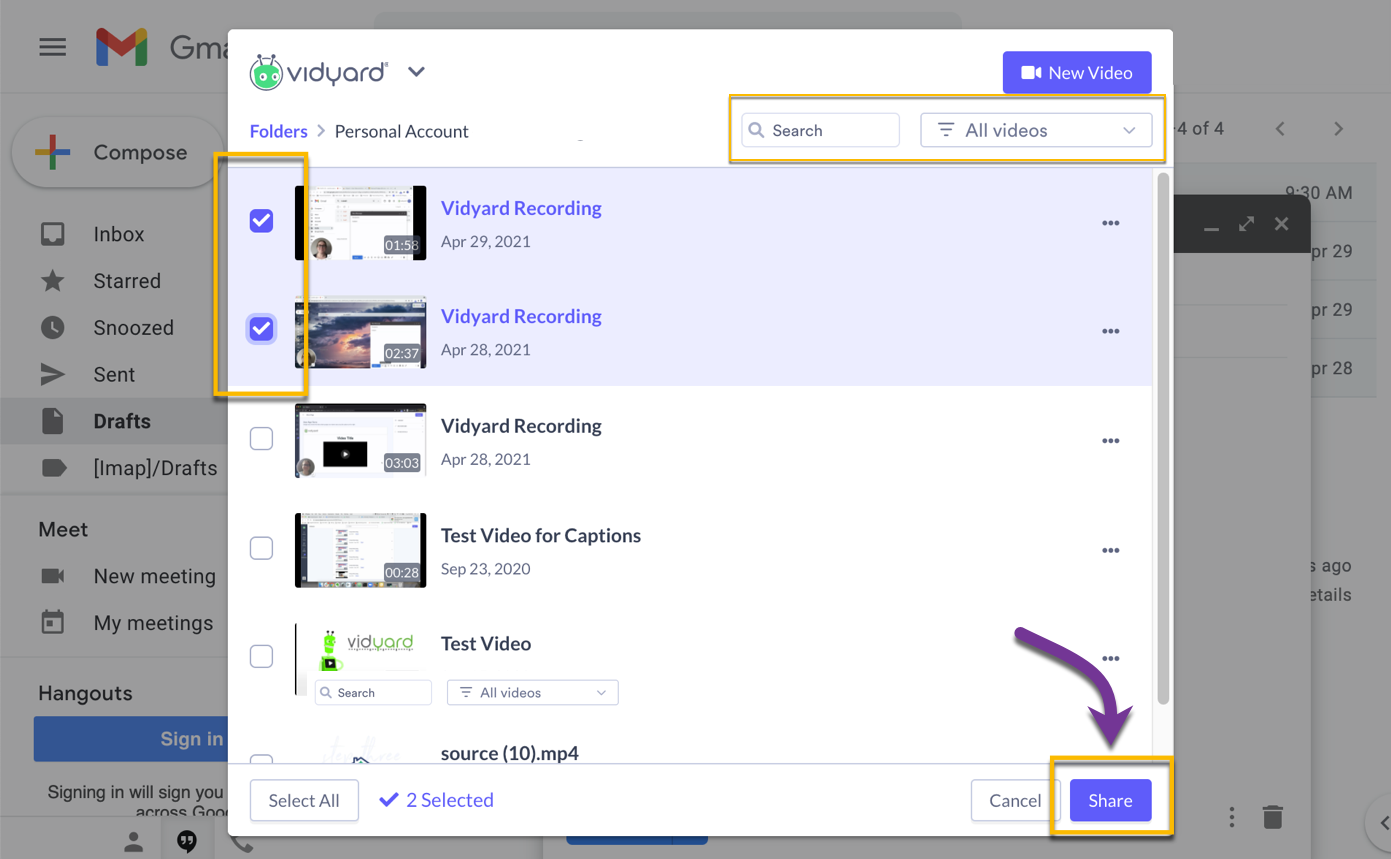This screenshot has height=859, width=1391.
Task: Open the 02:37 recording thumbnail
Action: click(x=361, y=332)
